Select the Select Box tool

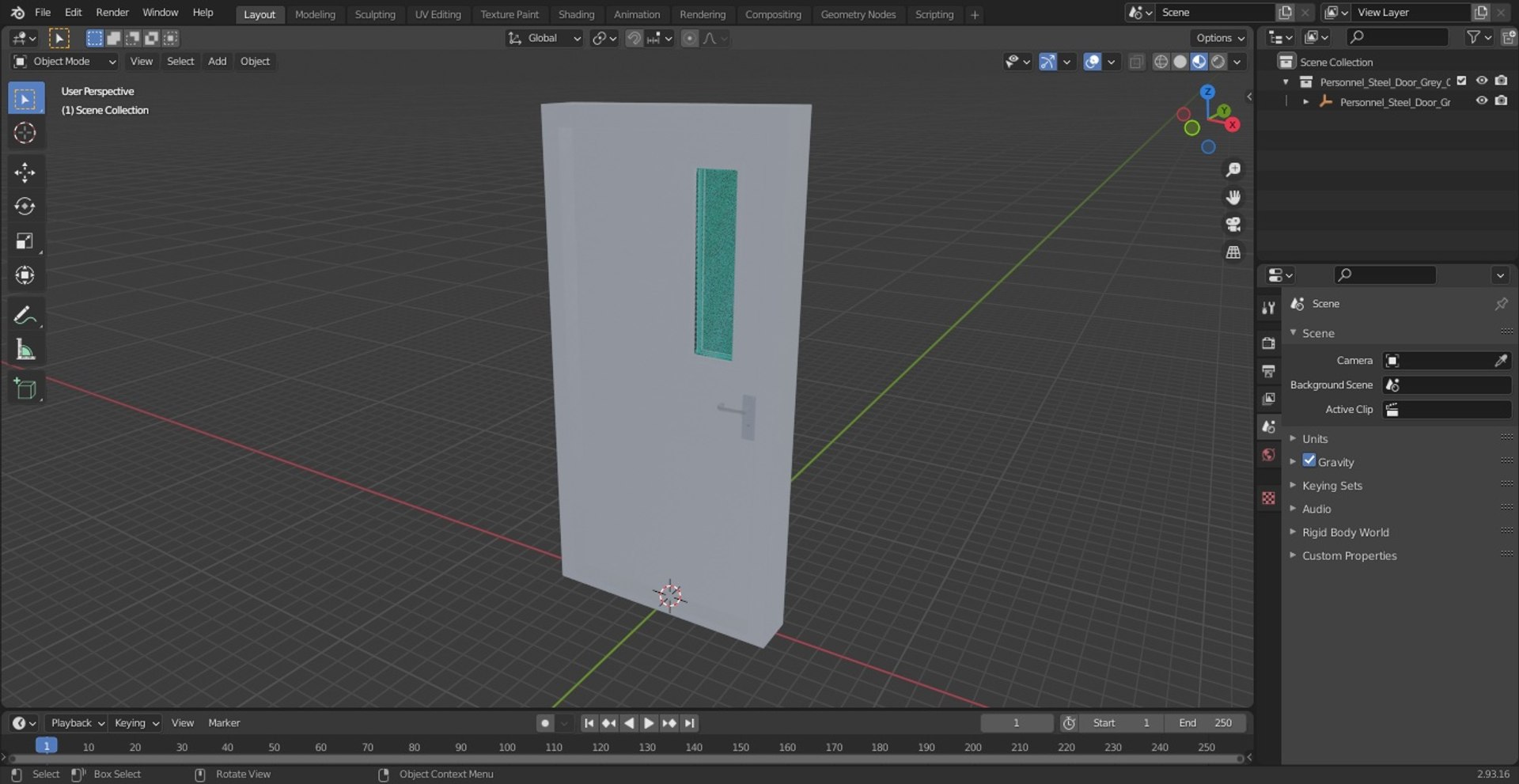click(25, 99)
